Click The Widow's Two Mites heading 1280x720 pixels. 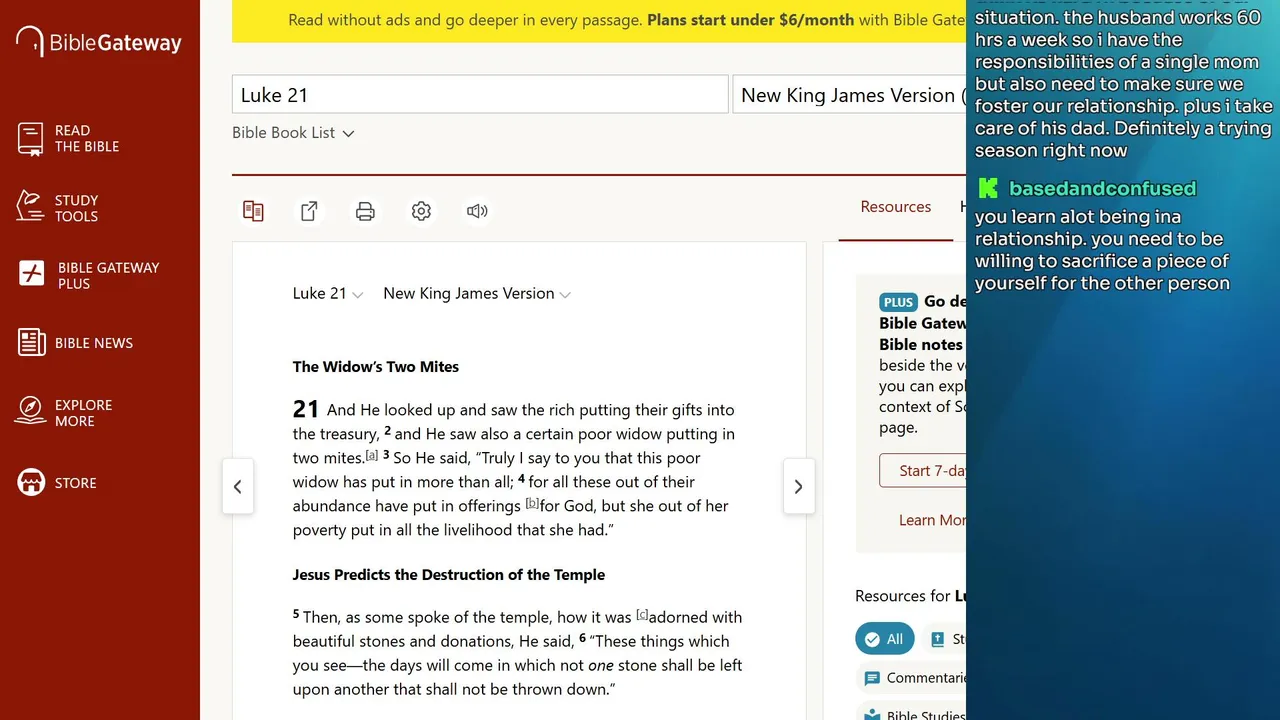tap(376, 367)
